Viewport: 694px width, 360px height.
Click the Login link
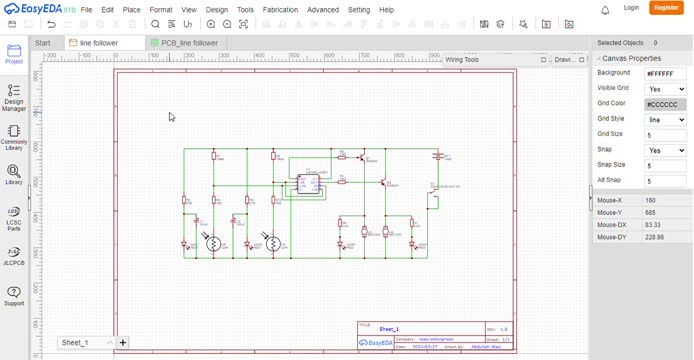click(x=631, y=8)
